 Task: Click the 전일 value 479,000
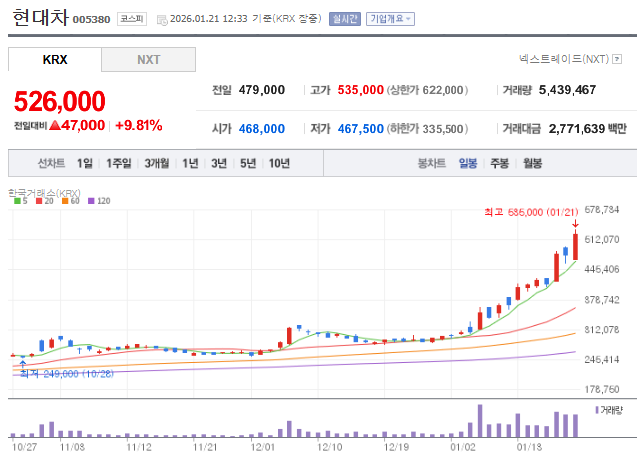(262, 90)
